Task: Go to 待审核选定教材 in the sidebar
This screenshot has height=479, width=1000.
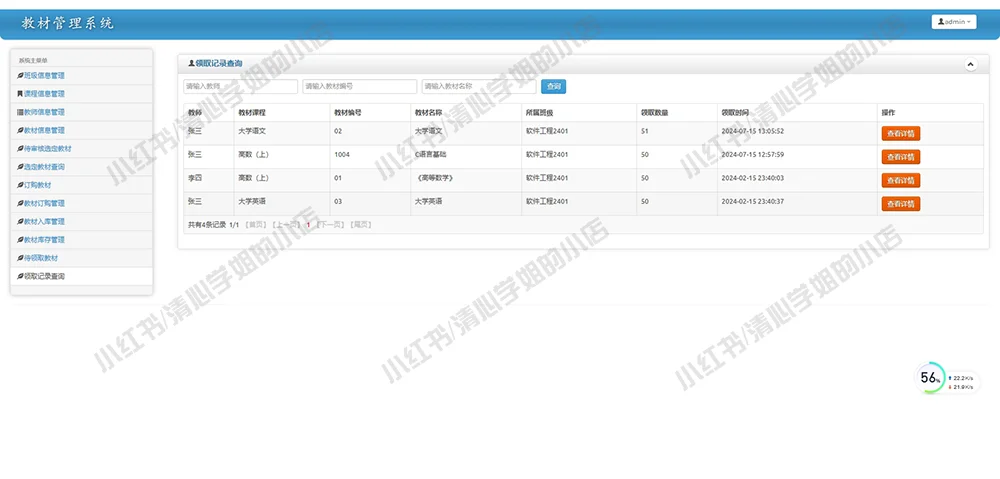Action: 82,149
